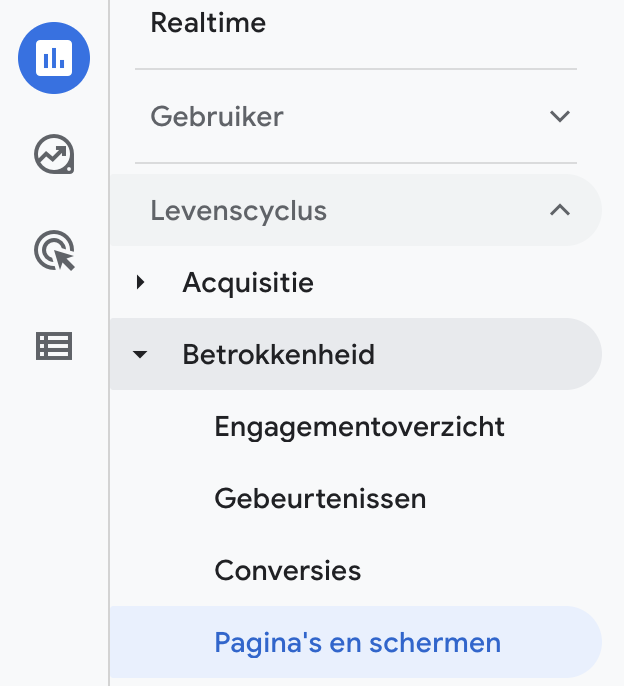
Task: Expand the Gebruiker section chevron
Action: pos(560,117)
